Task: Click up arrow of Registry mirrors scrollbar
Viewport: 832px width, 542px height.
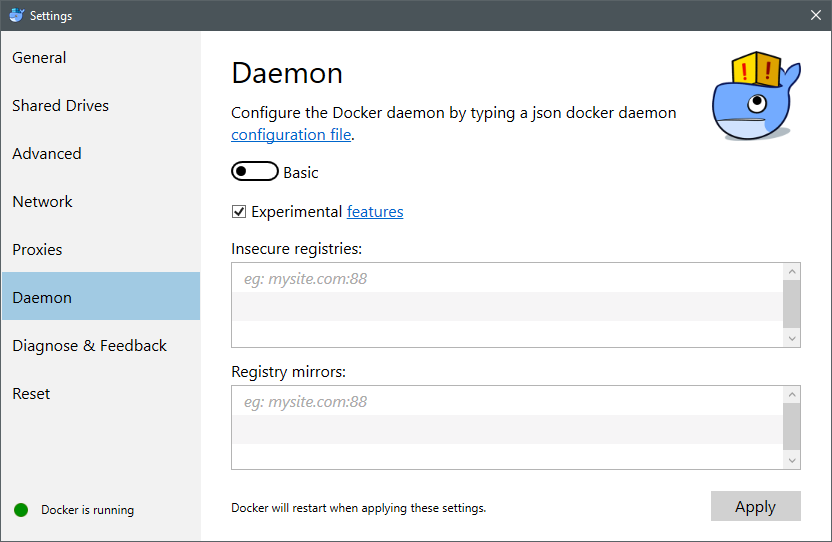Action: pyautogui.click(x=792, y=394)
